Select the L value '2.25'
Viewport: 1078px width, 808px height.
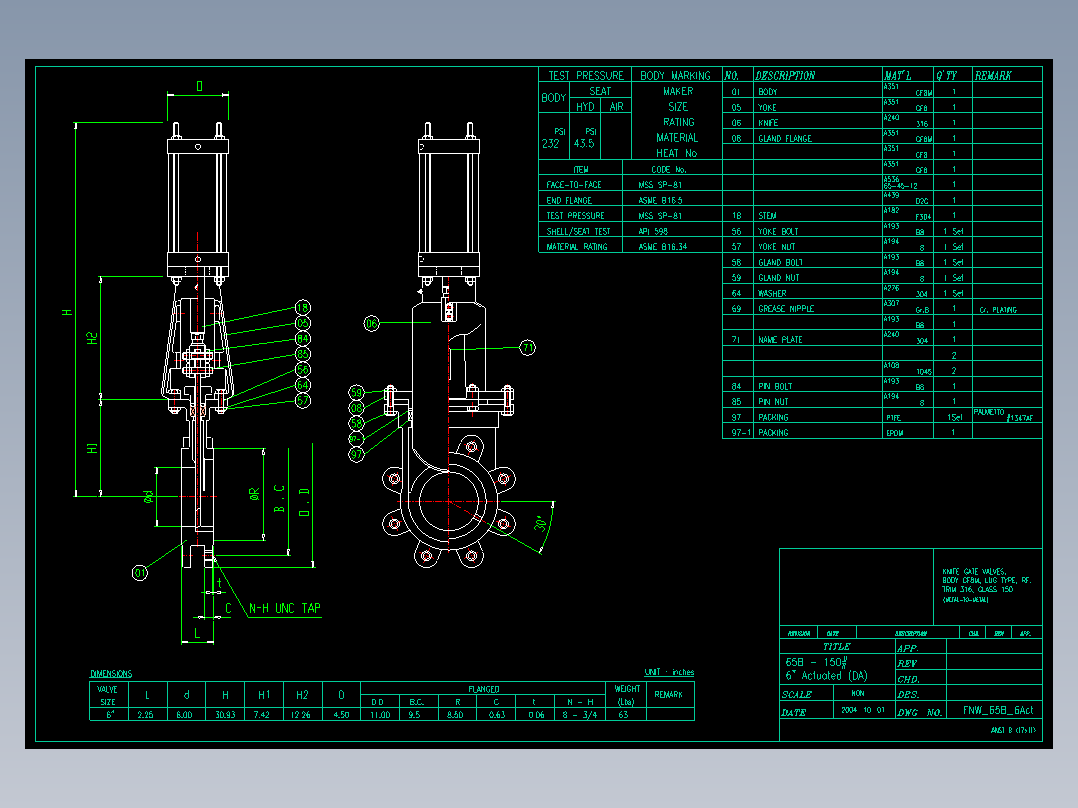point(145,715)
